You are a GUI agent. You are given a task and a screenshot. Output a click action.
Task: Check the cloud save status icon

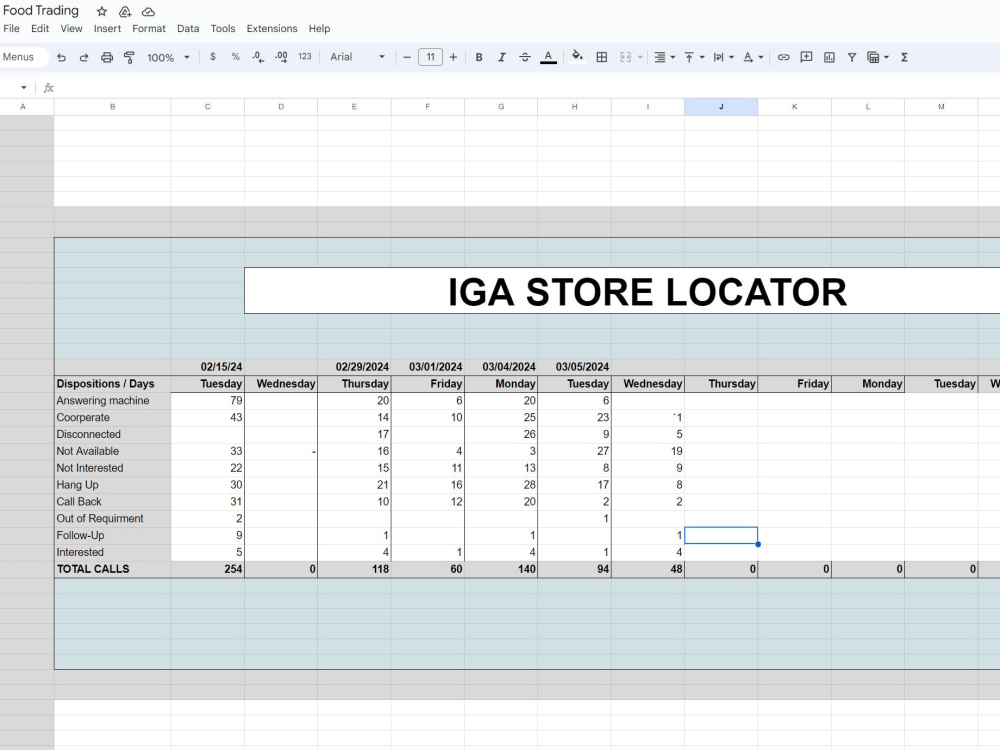click(x=148, y=11)
